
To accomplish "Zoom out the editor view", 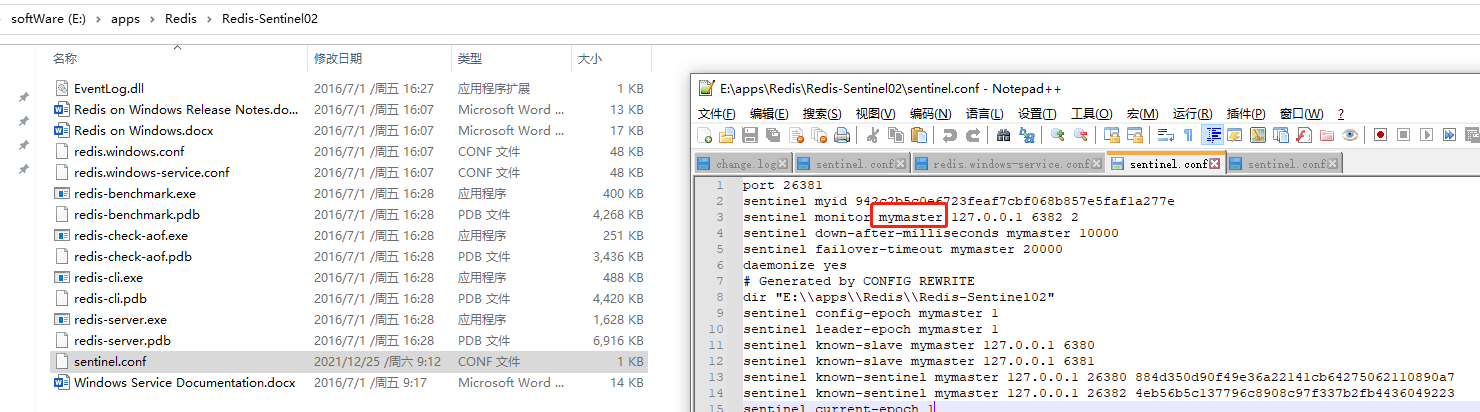I will (1080, 135).
